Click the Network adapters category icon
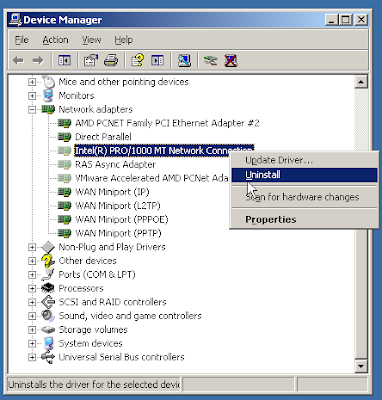The width and height of the screenshot is (382, 400). 48,109
